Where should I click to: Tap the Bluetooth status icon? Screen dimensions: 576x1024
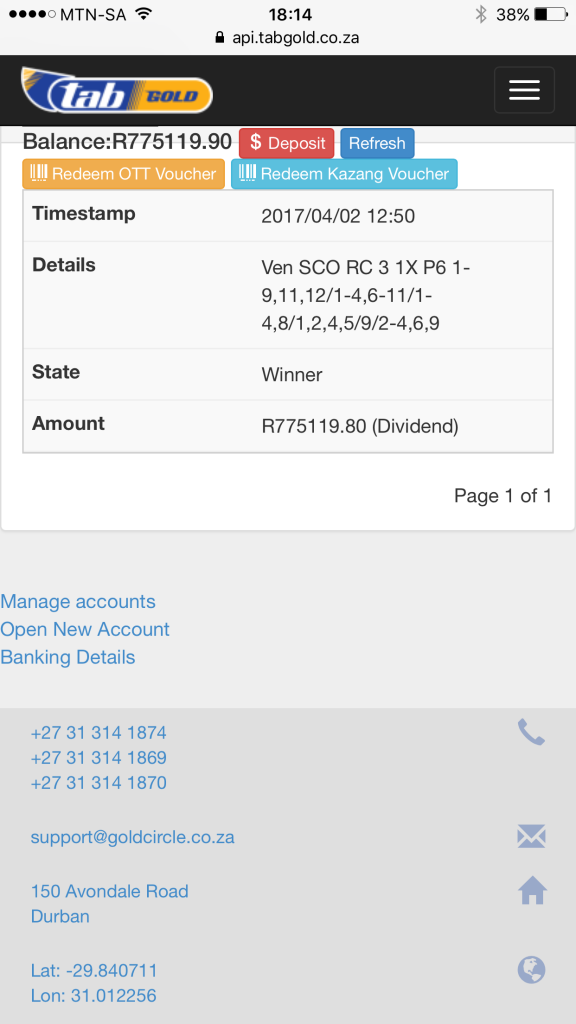[481, 14]
